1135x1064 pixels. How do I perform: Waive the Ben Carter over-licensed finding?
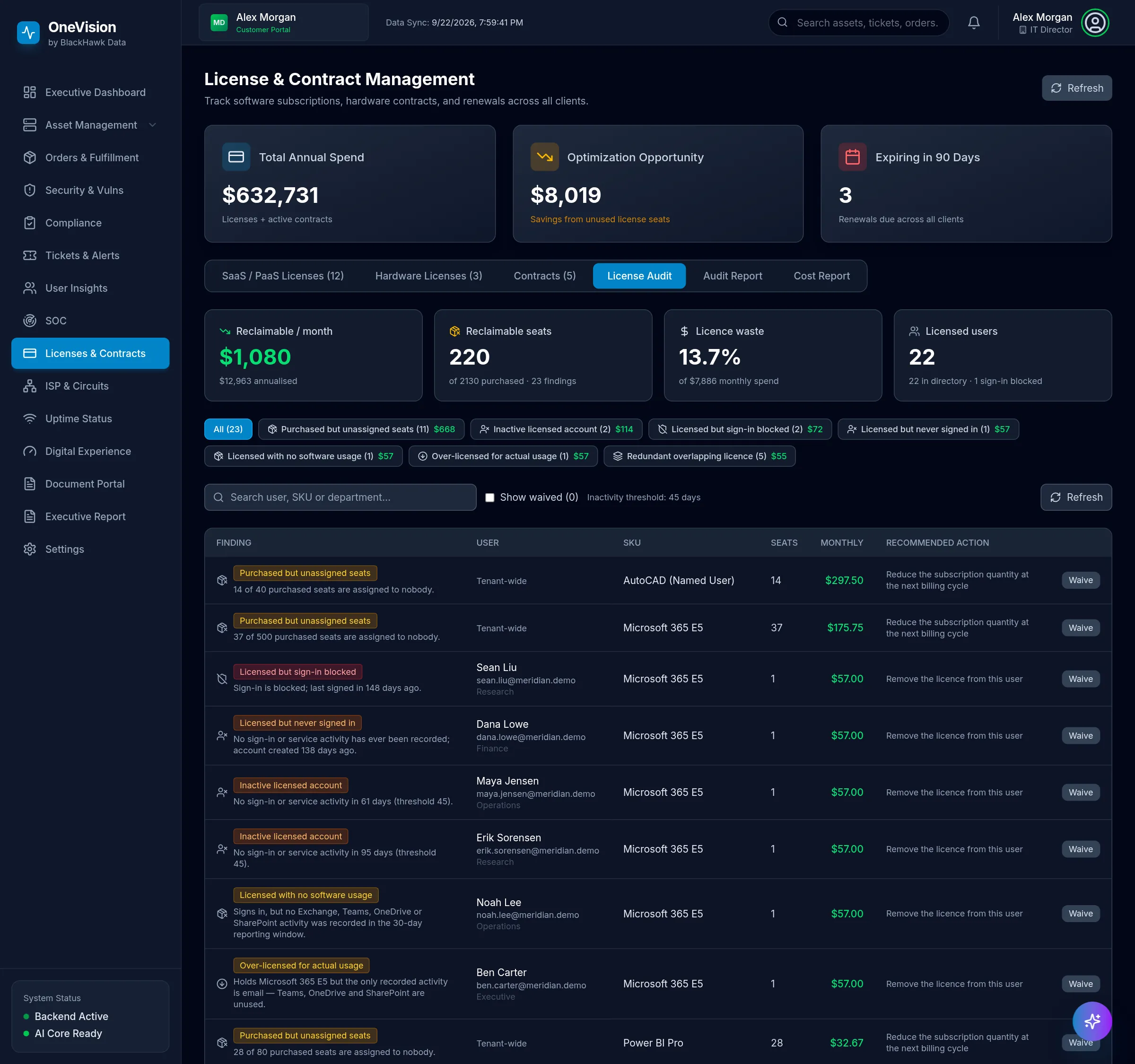click(x=1081, y=984)
